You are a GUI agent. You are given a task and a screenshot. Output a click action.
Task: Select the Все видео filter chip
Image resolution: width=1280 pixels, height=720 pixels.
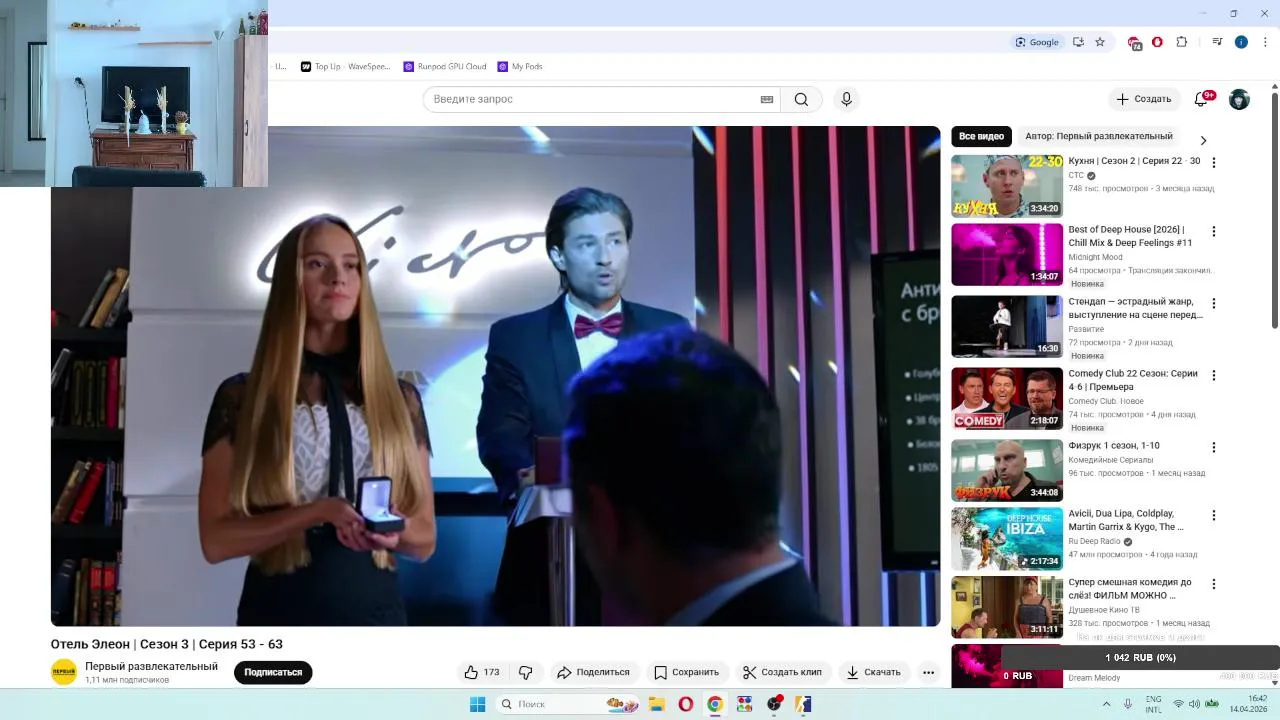981,136
